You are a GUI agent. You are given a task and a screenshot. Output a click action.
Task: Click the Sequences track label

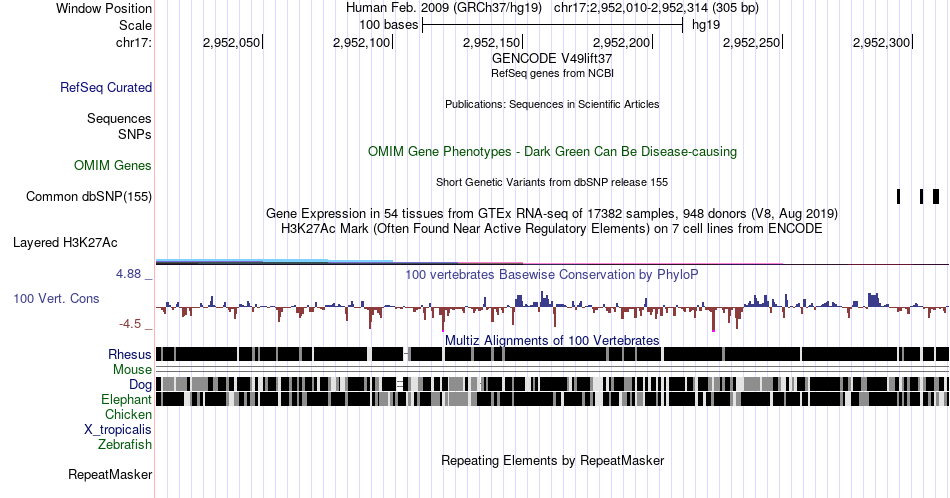119,118
